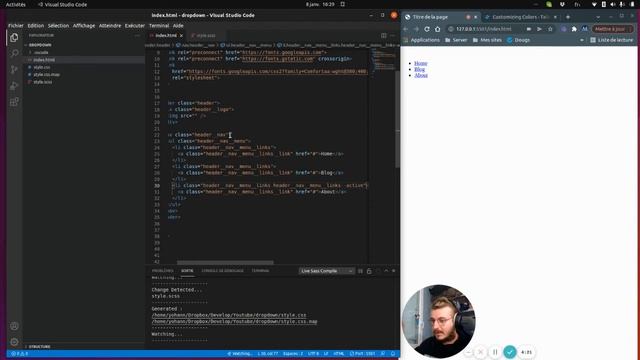
Task: Open Run and Debug in the activity bar
Action: pyautogui.click(x=14, y=86)
